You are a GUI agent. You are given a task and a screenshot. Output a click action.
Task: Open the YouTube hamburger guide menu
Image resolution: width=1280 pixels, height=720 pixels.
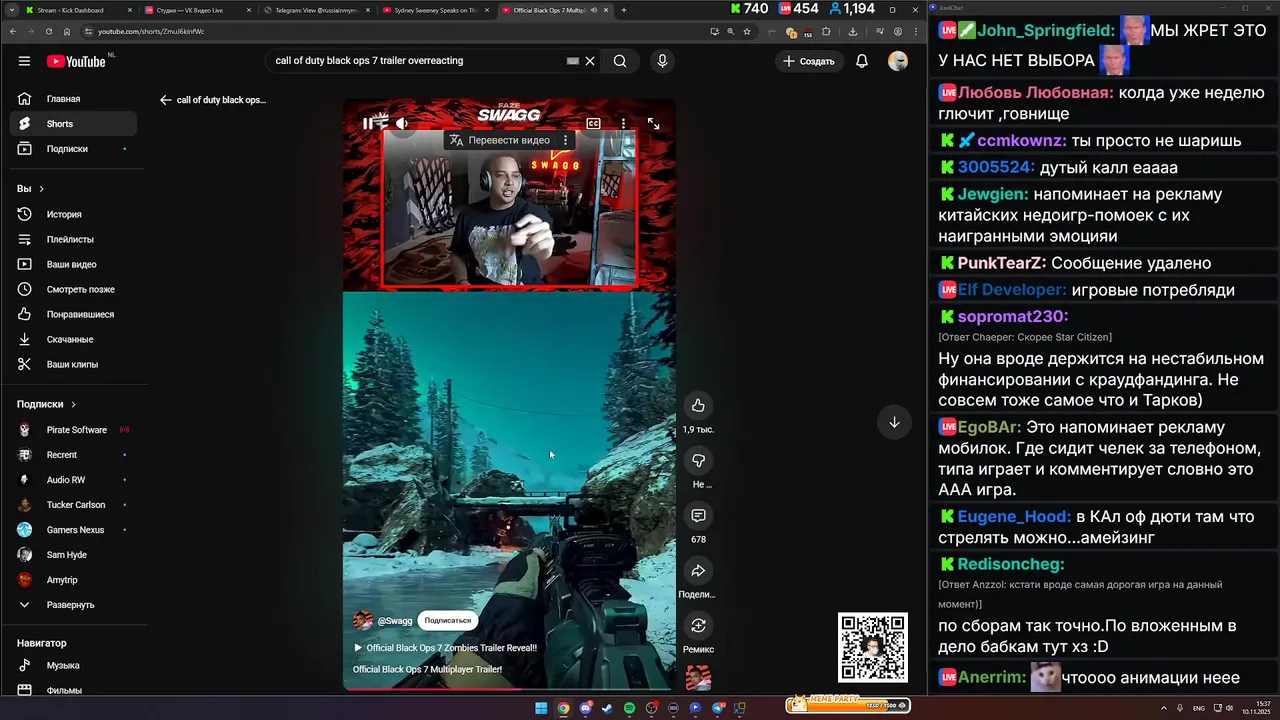click(24, 61)
